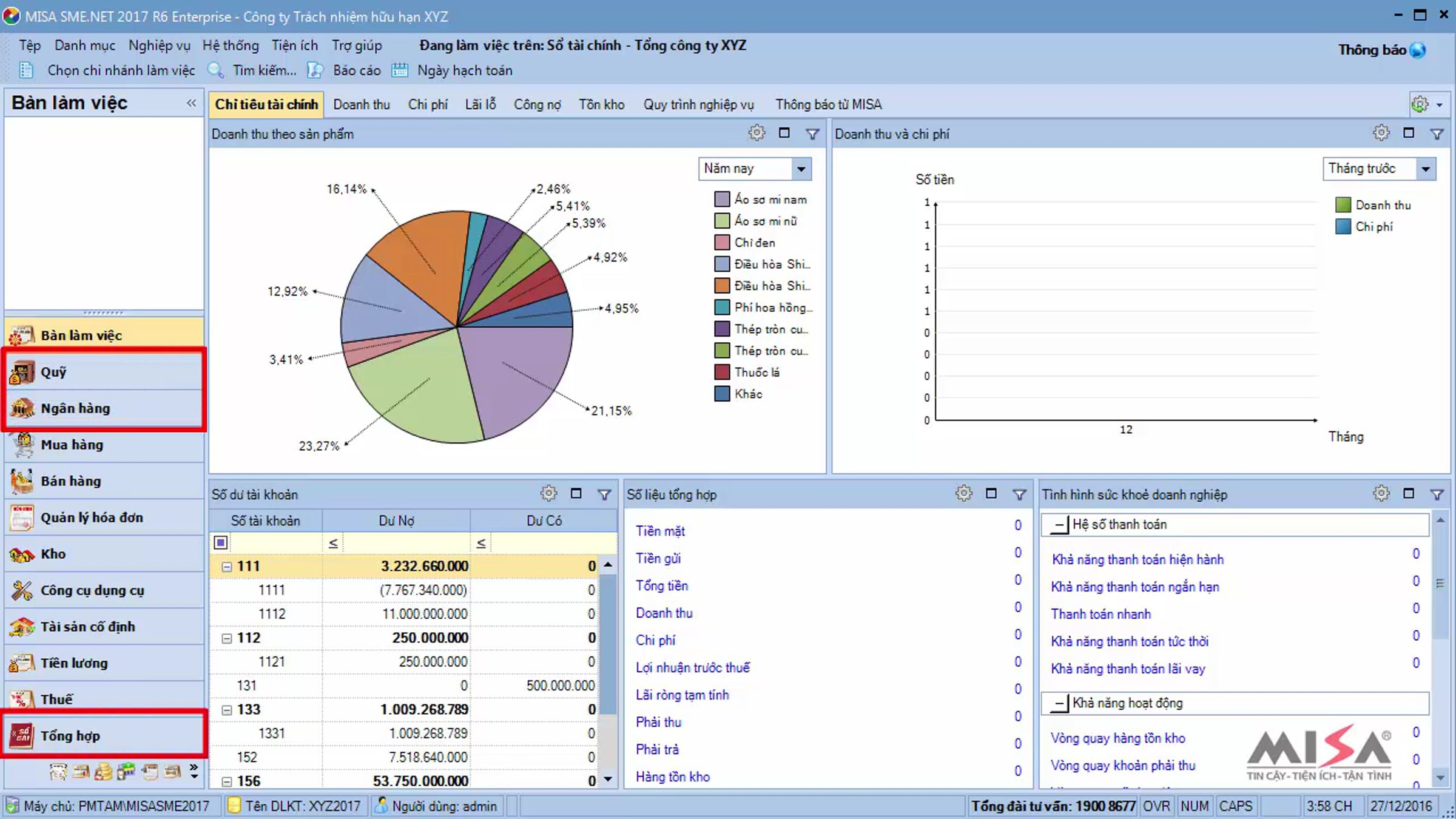This screenshot has width=1456, height=819.
Task: Open the Thuế module in the sidebar
Action: (104, 699)
